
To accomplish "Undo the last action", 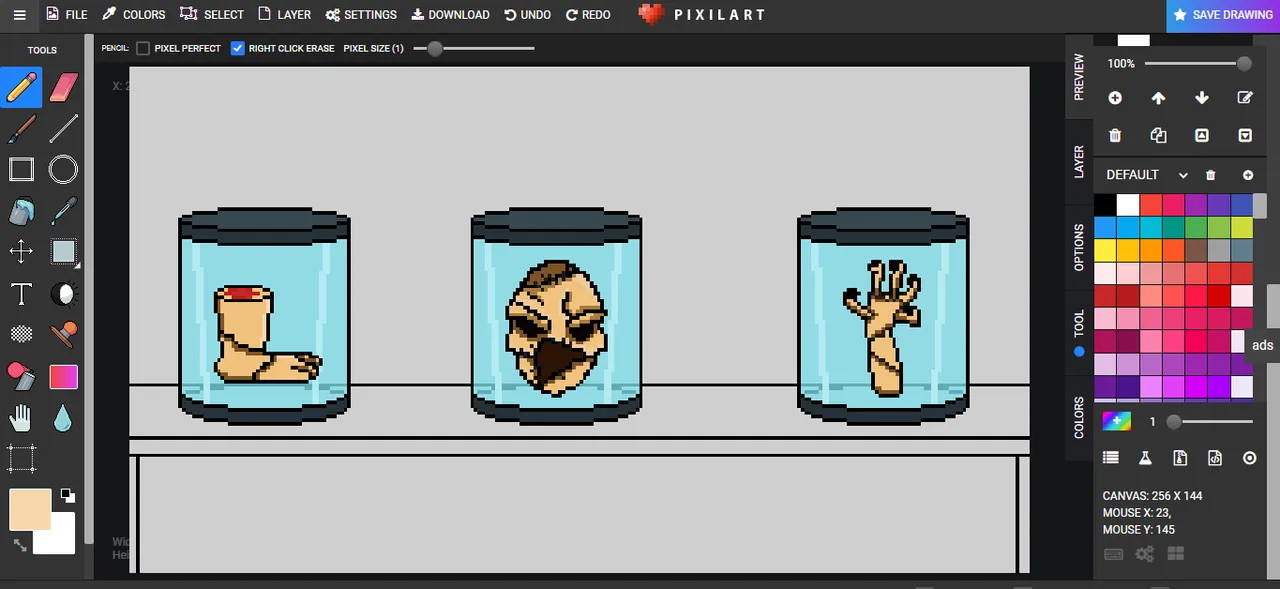I will click(x=527, y=14).
